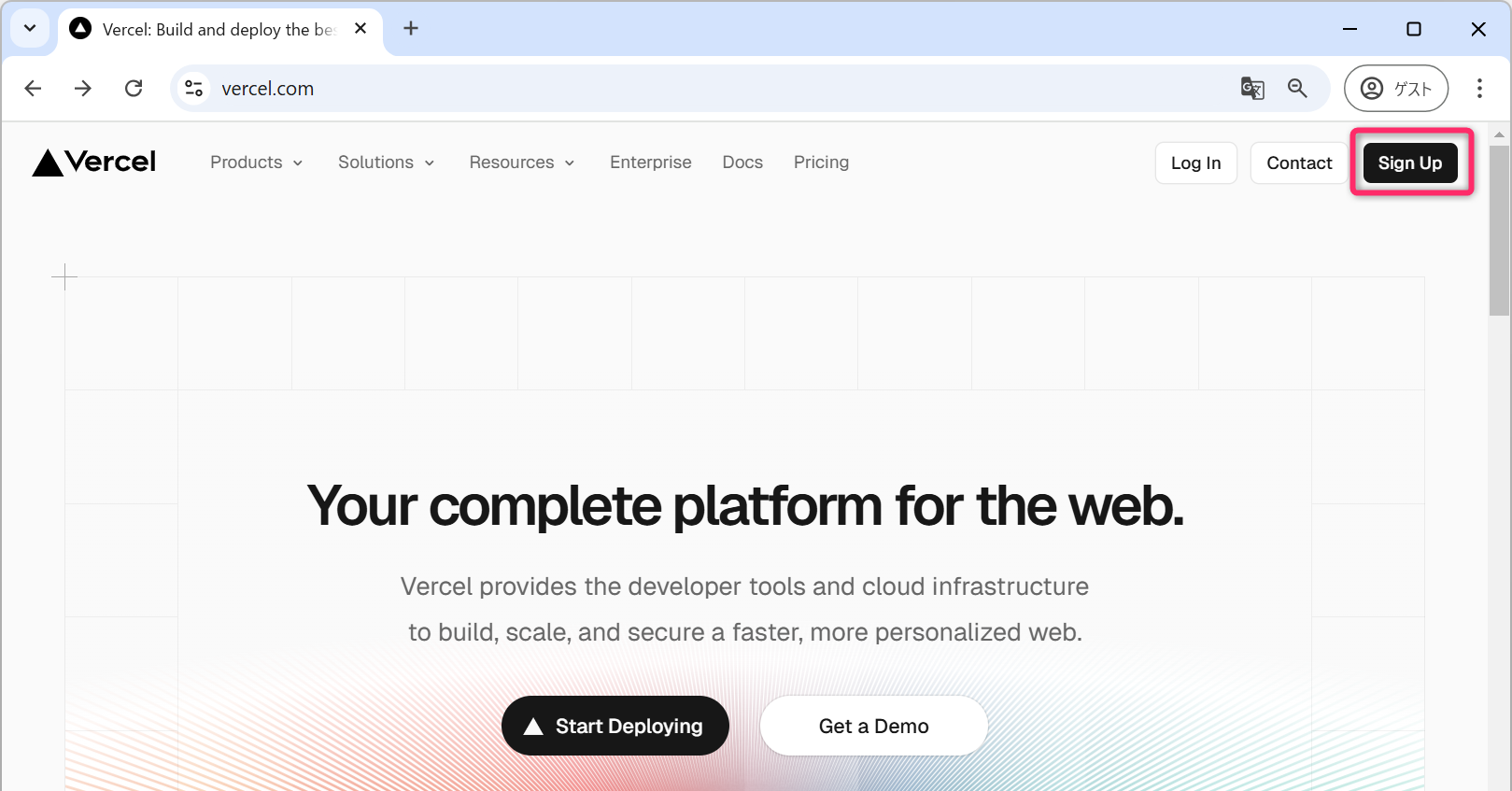
Task: Click the browser forward arrow
Action: click(83, 89)
